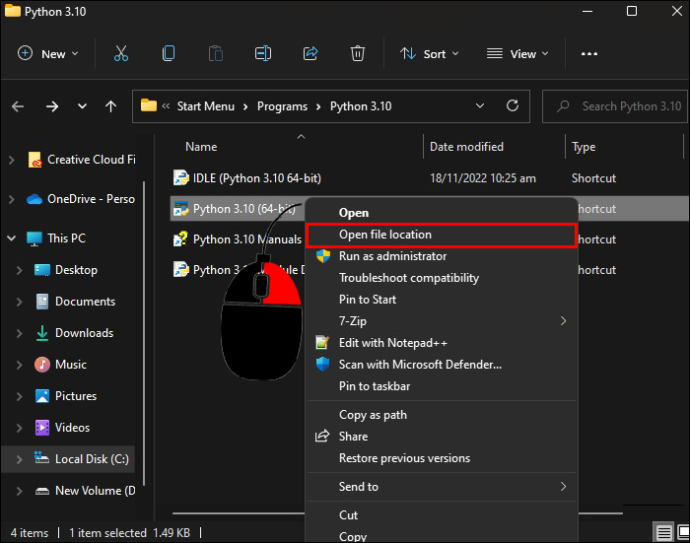The width and height of the screenshot is (690, 543).
Task: Click the Copy icon in toolbar
Action: (x=169, y=54)
